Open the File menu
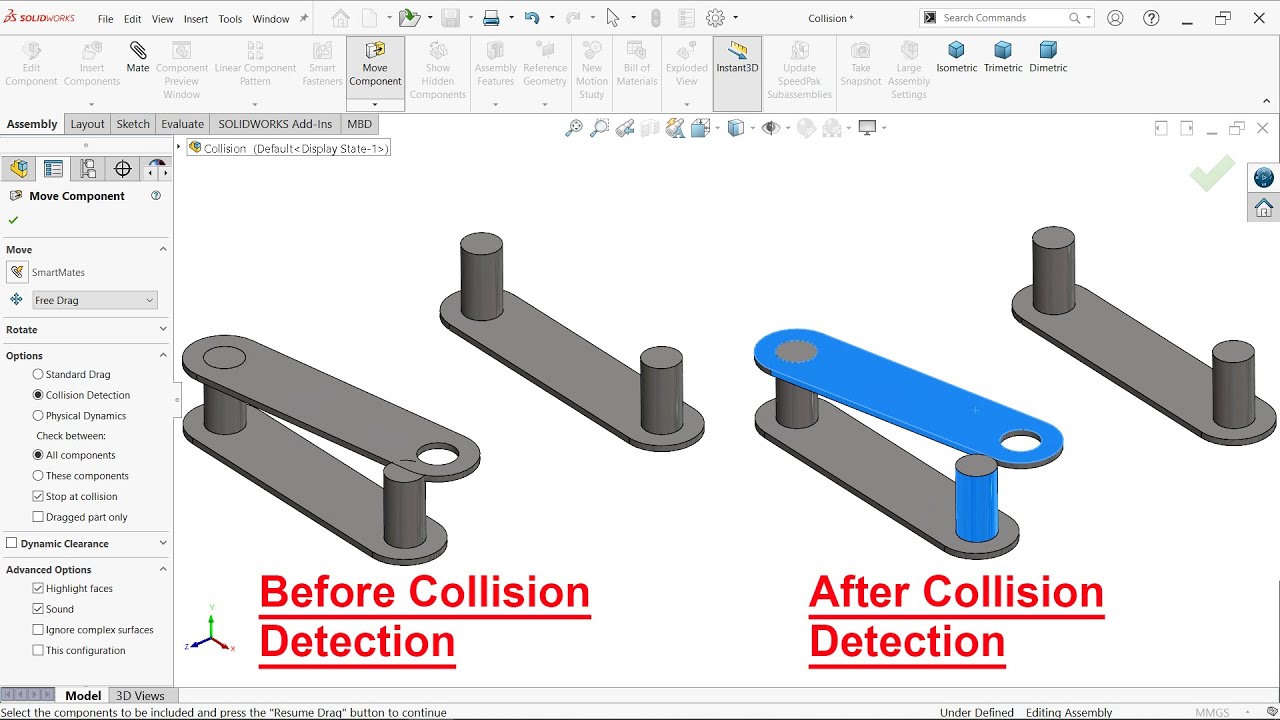The width and height of the screenshot is (1280, 720). point(105,18)
